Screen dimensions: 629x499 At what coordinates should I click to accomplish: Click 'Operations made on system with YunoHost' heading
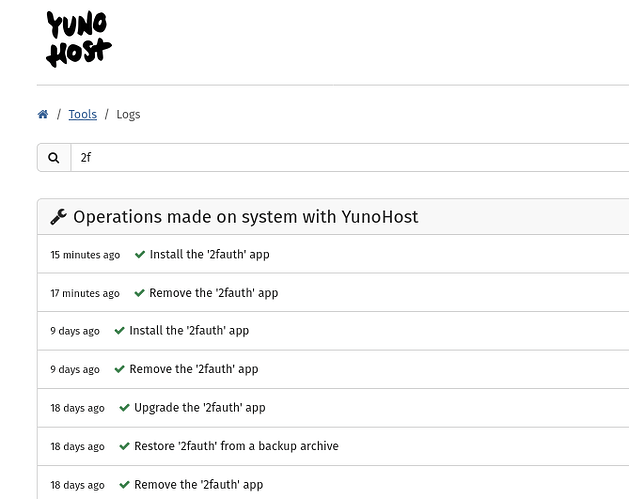click(246, 217)
